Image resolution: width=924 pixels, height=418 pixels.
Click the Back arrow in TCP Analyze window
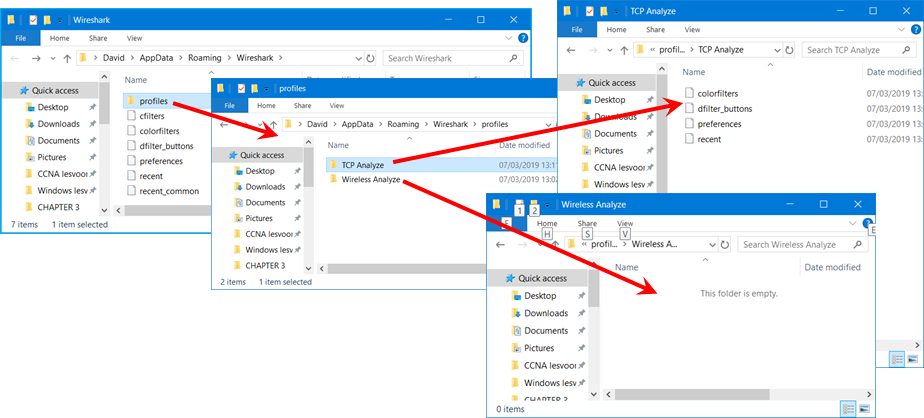click(x=570, y=50)
